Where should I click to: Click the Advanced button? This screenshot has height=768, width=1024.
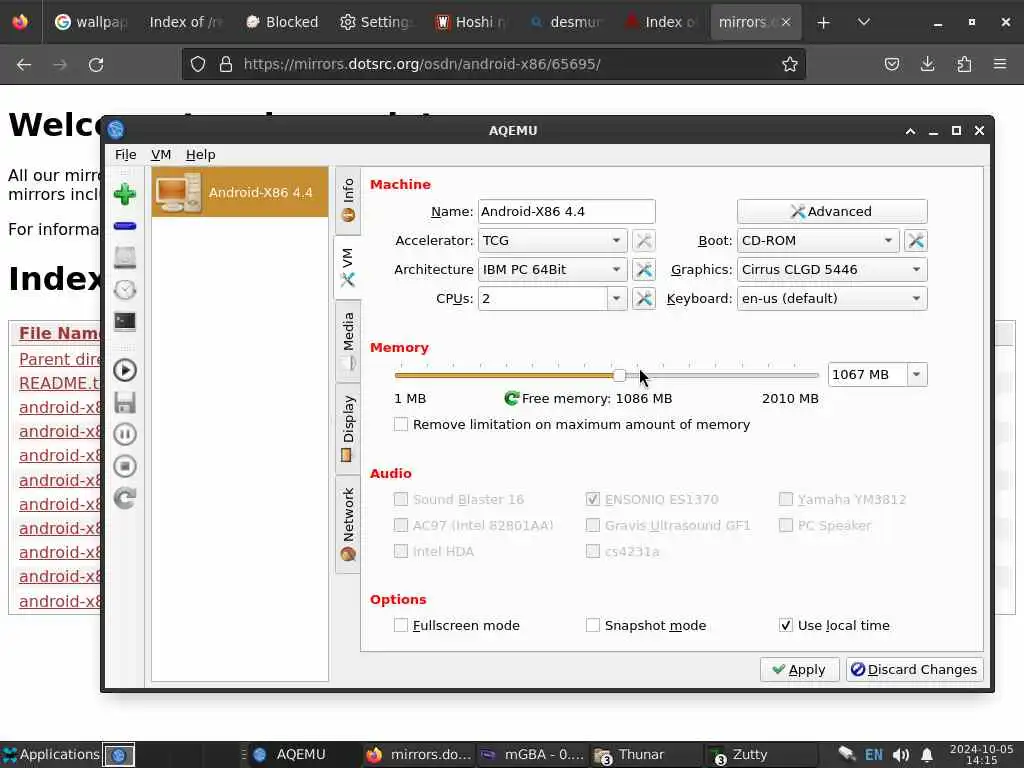(x=832, y=212)
